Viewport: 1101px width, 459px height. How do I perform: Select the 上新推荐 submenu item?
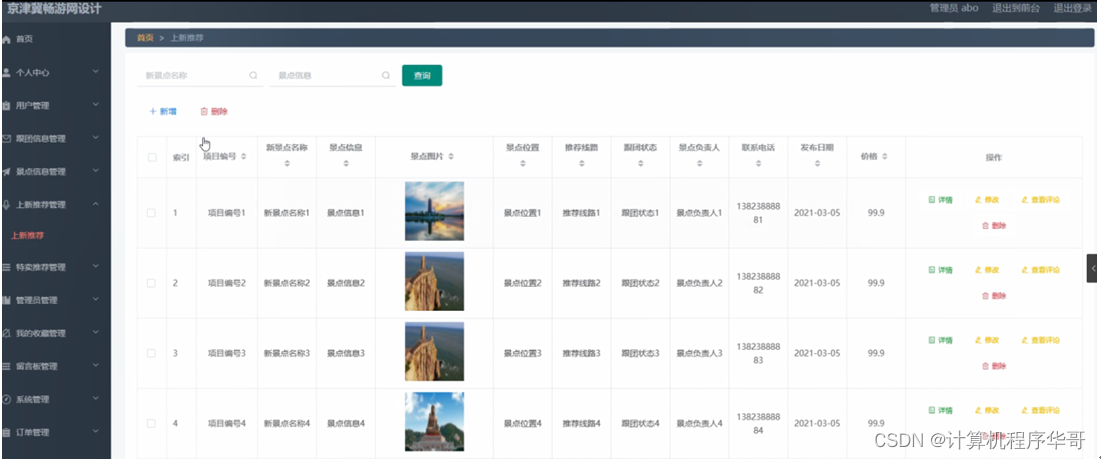point(28,236)
